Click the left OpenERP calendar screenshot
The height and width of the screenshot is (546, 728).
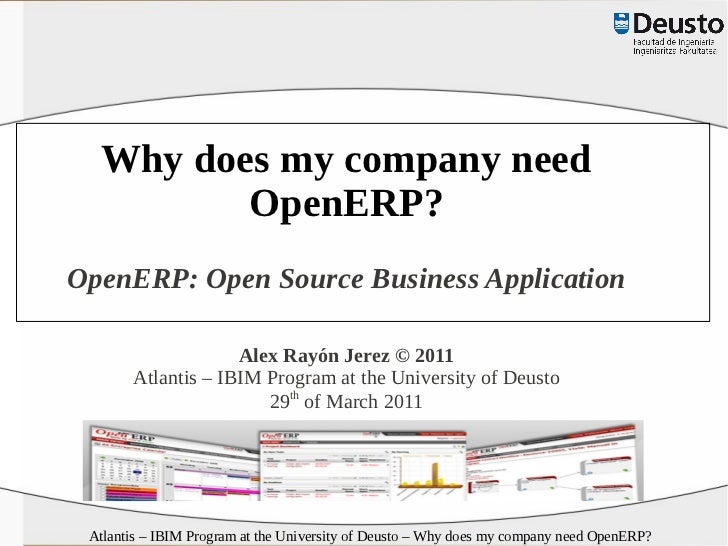pyautogui.click(x=174, y=464)
